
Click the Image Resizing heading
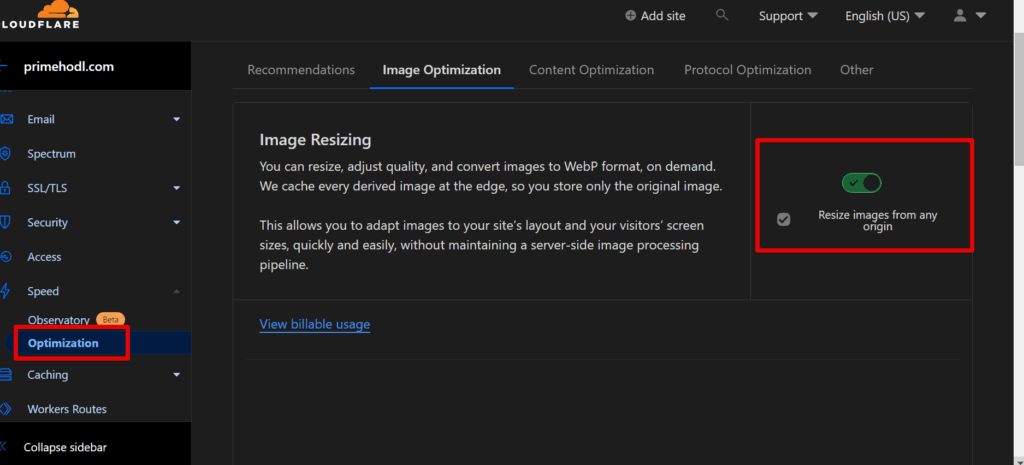(315, 140)
